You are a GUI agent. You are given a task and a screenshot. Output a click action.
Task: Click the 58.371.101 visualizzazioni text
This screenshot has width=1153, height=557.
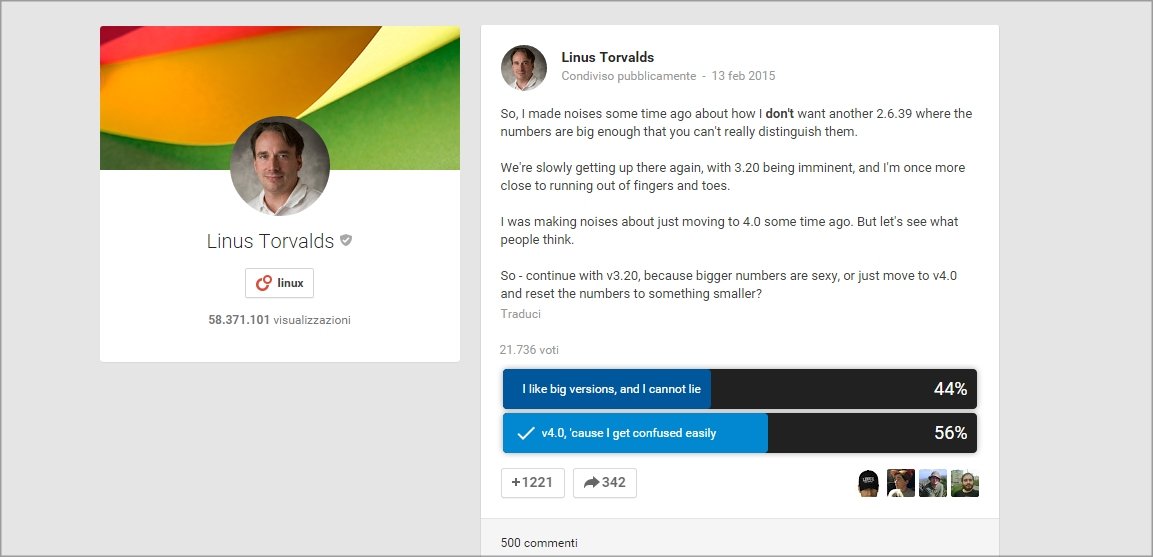[279, 320]
